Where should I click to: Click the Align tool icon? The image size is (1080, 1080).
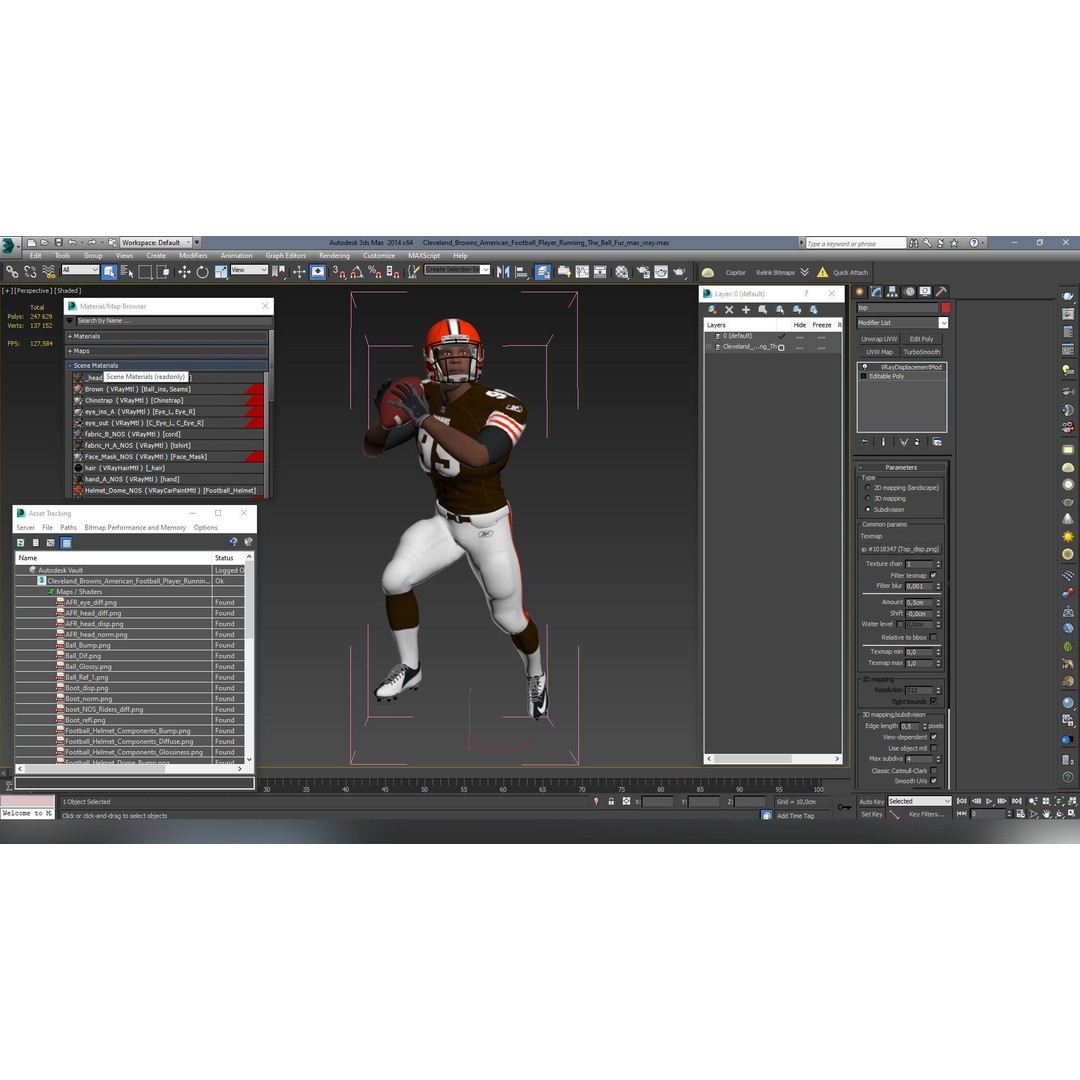521,272
